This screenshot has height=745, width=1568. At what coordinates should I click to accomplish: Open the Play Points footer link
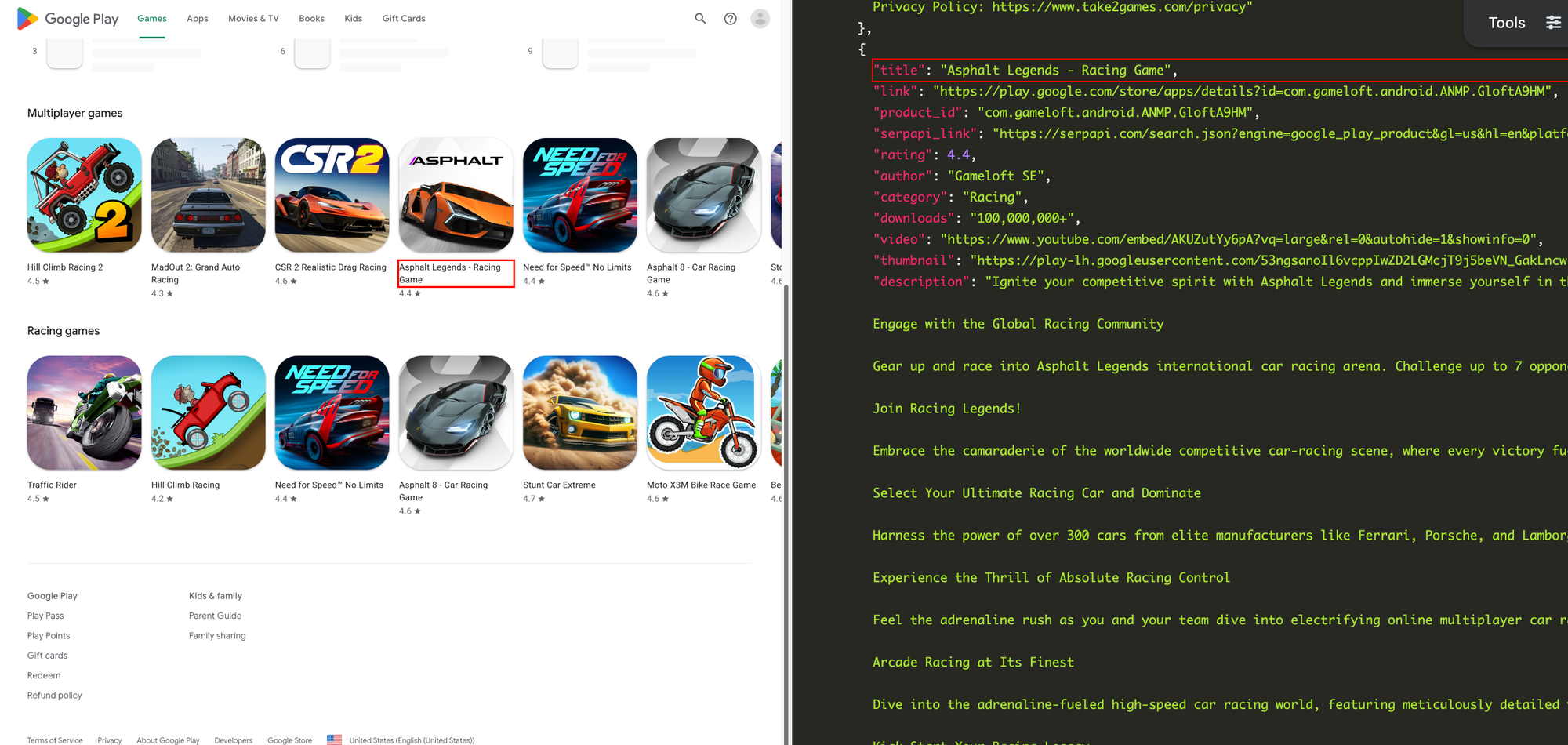click(49, 635)
